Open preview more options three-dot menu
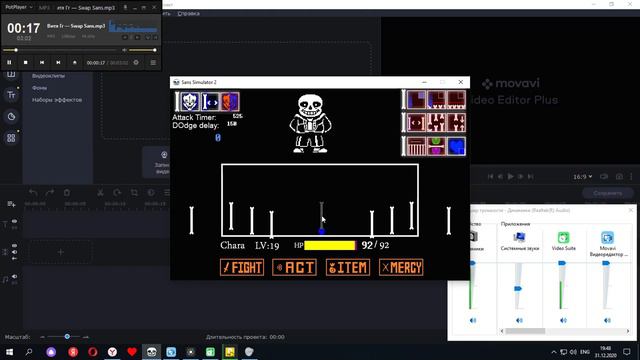Viewport: 640px width, 360px height. click(631, 176)
